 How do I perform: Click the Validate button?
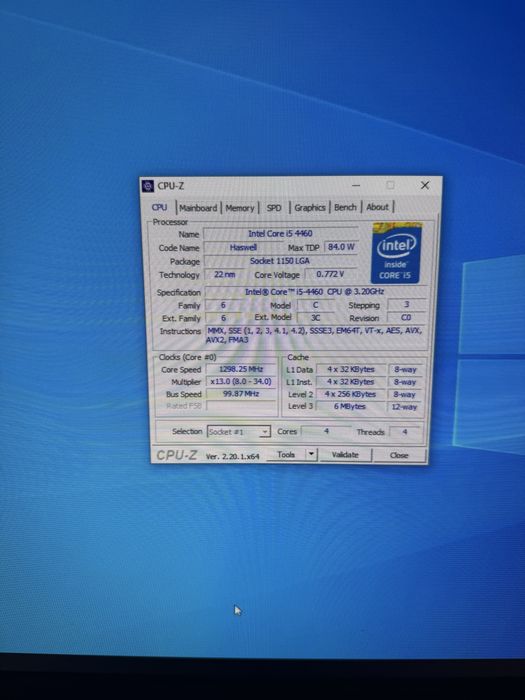345,454
